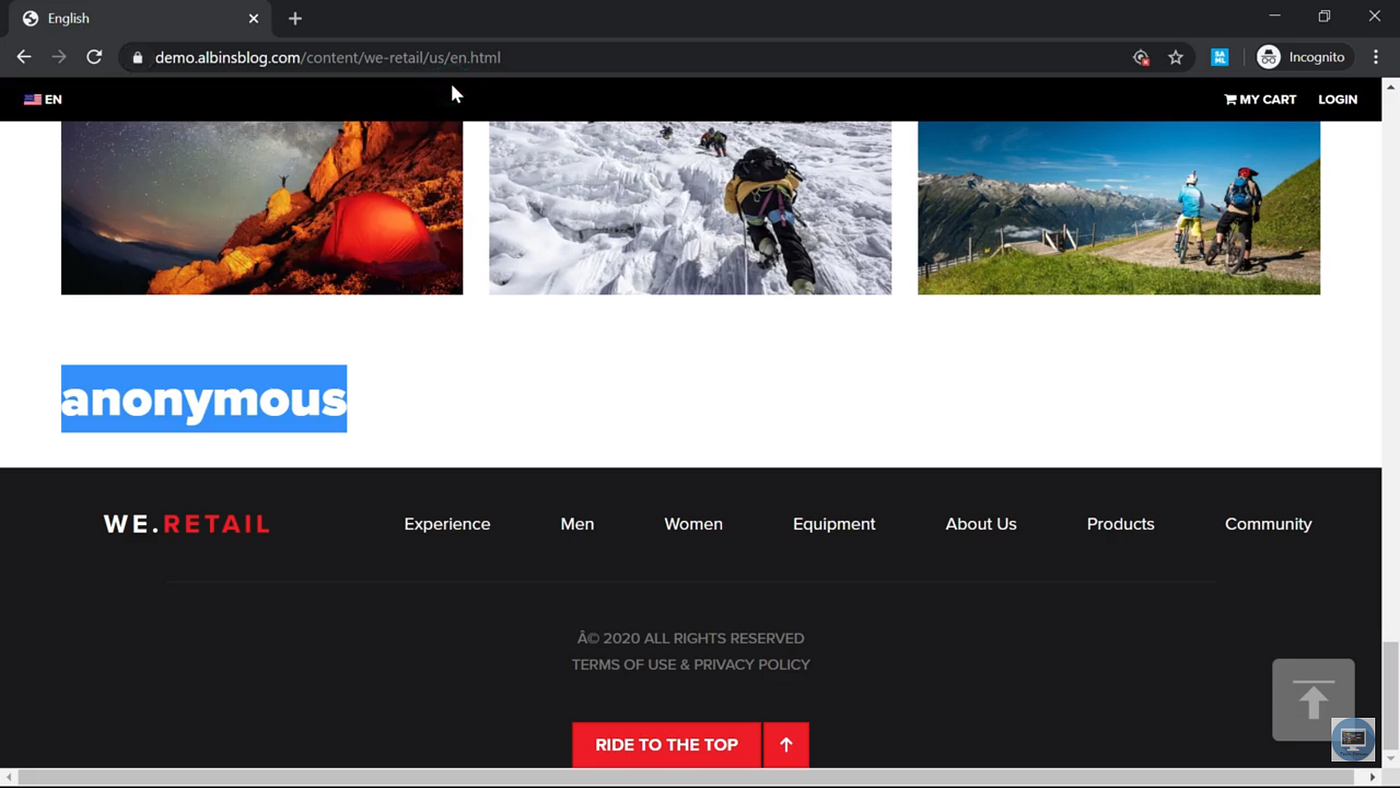Open Women in footer navigation
This screenshot has width=1400, height=788.
(693, 524)
